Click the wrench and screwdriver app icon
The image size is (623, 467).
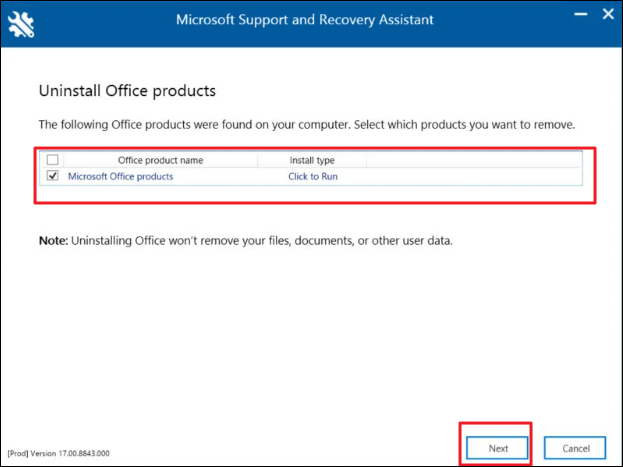coord(21,24)
